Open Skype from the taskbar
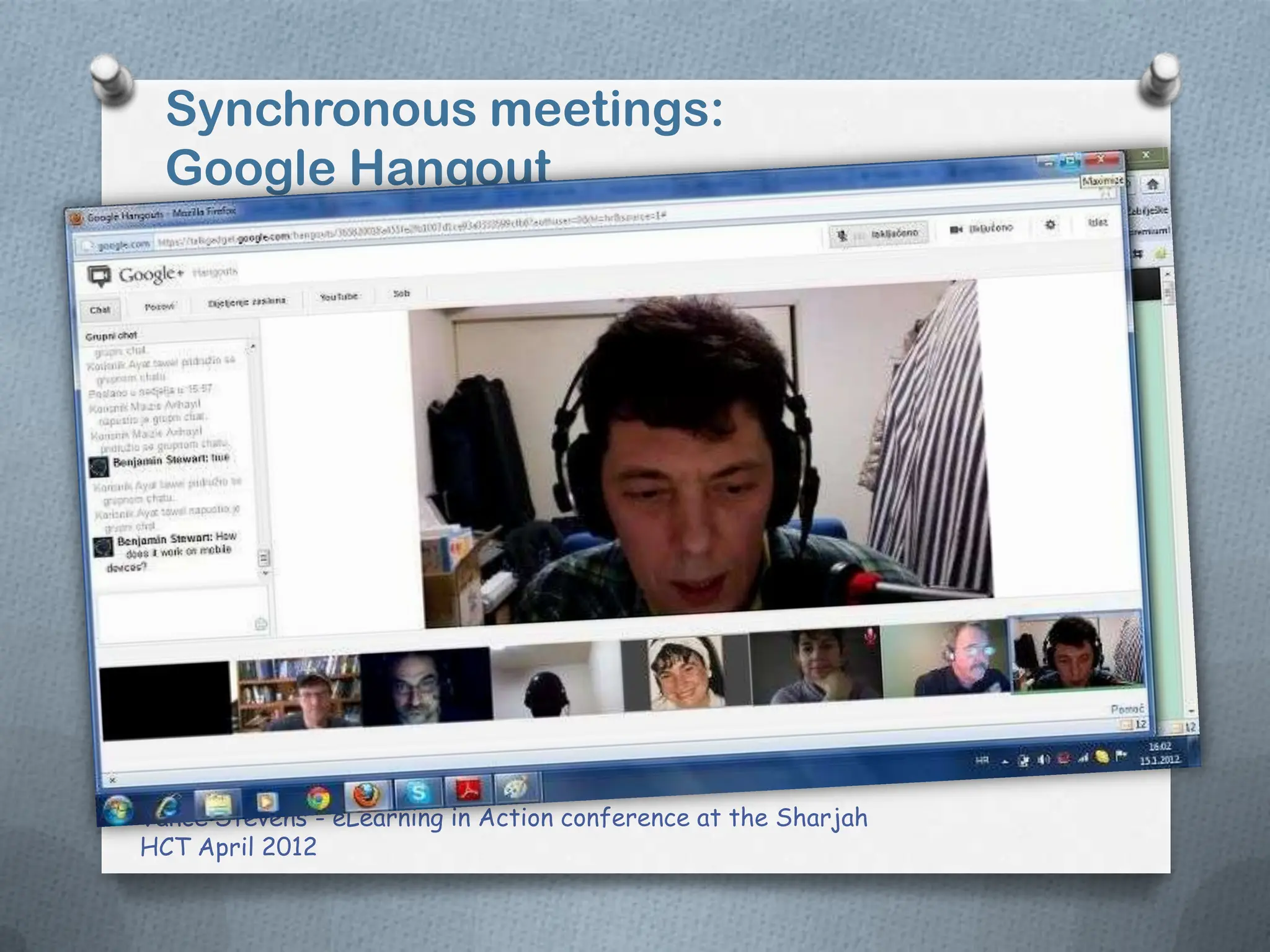 point(418,792)
